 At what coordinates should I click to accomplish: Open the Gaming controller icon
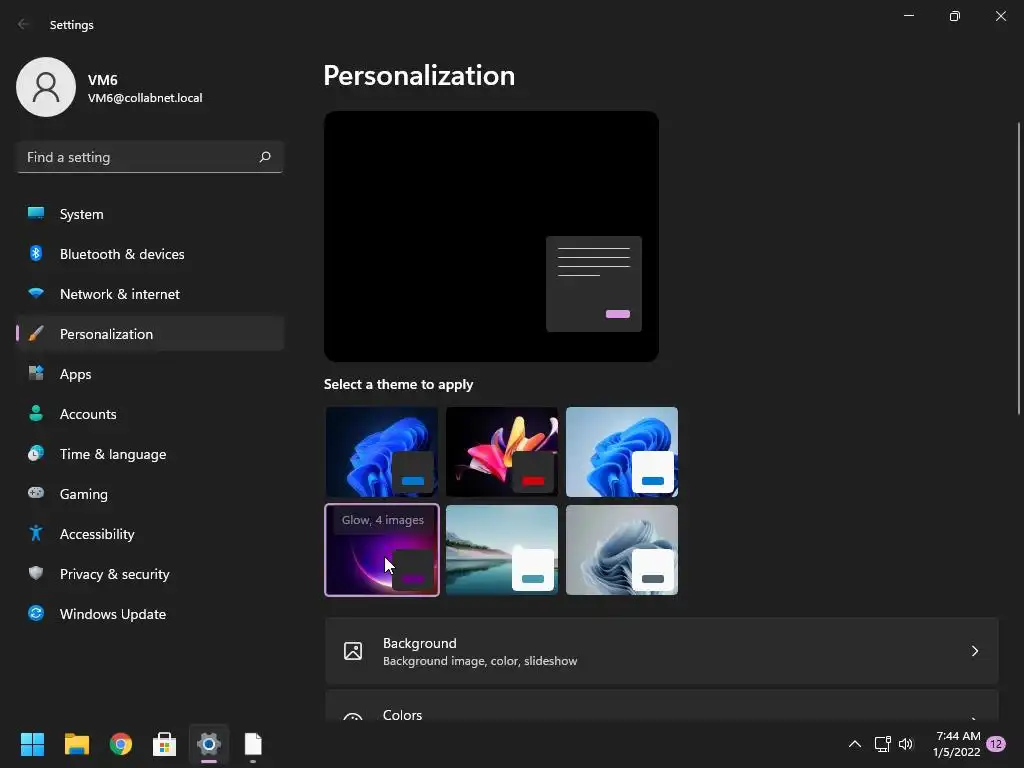point(36,493)
